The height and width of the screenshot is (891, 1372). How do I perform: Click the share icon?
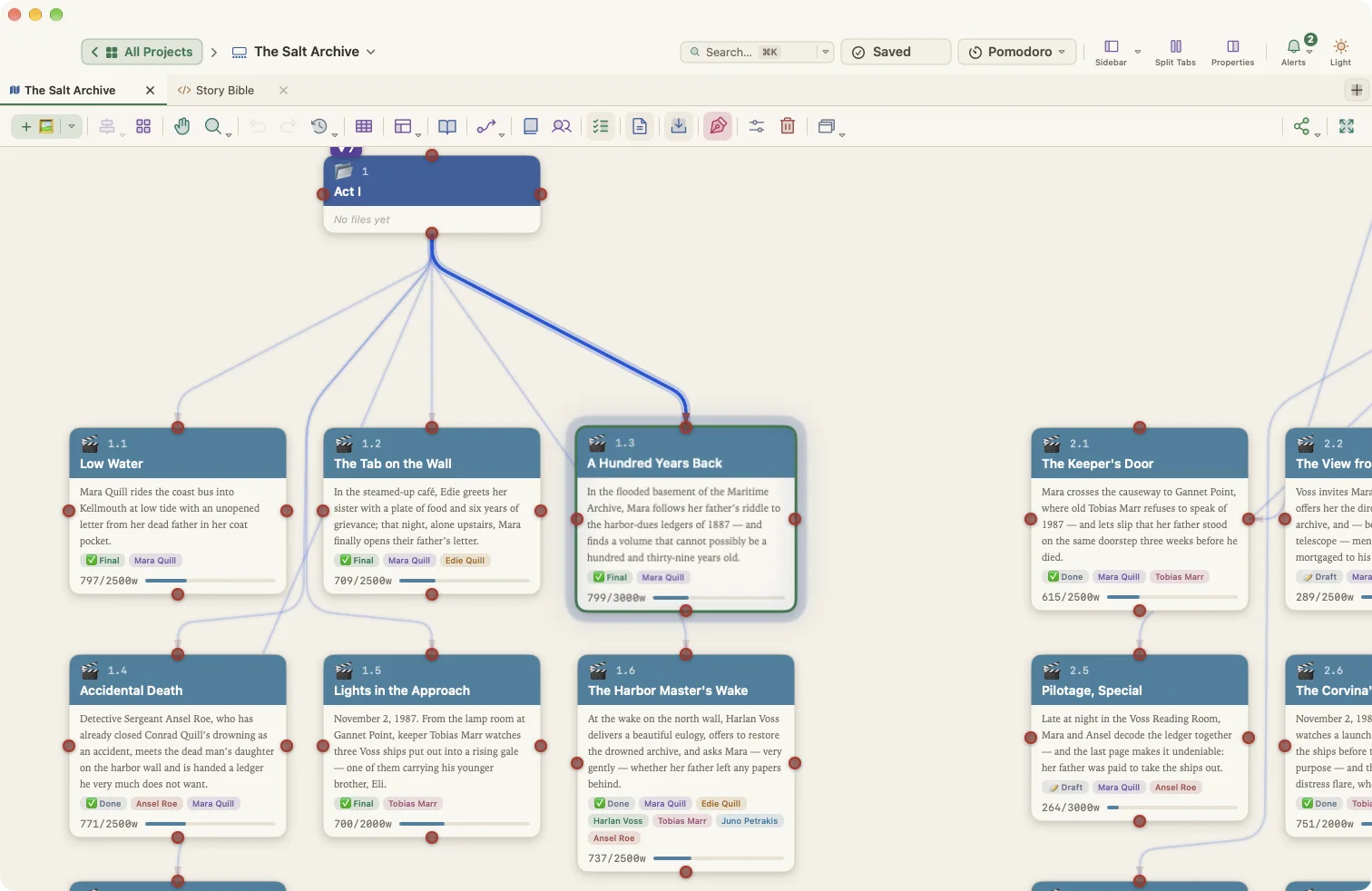point(1301,126)
